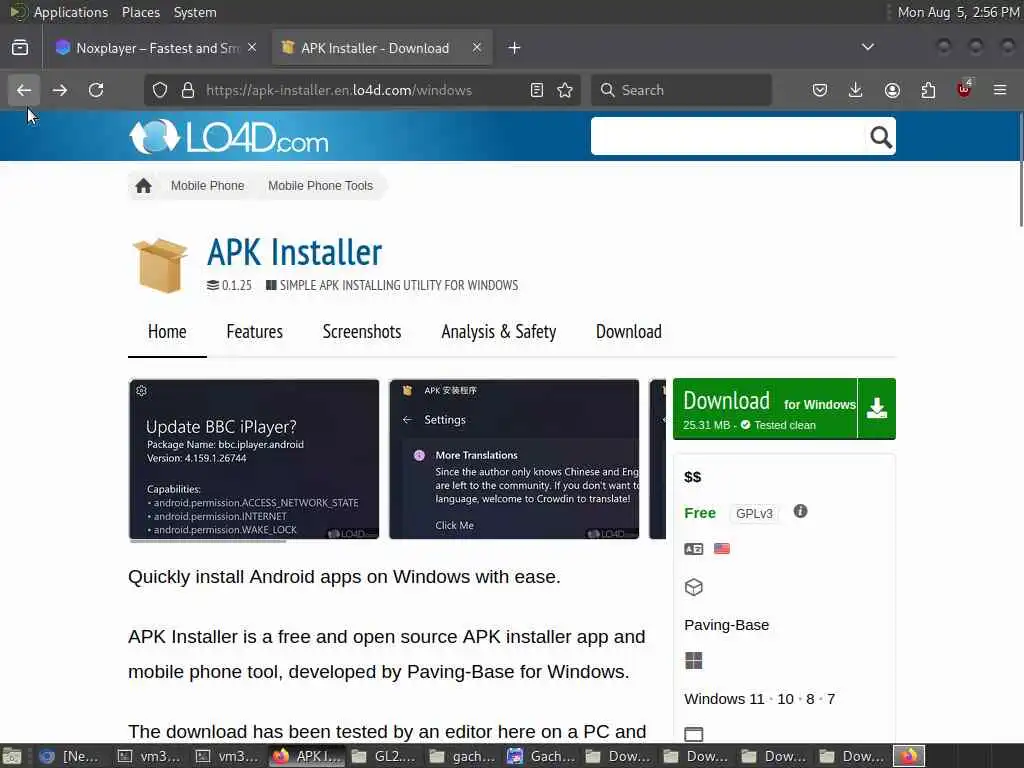Image resolution: width=1024 pixels, height=768 pixels.
Task: Open the uBlock Origin extension icon
Action: click(x=964, y=89)
